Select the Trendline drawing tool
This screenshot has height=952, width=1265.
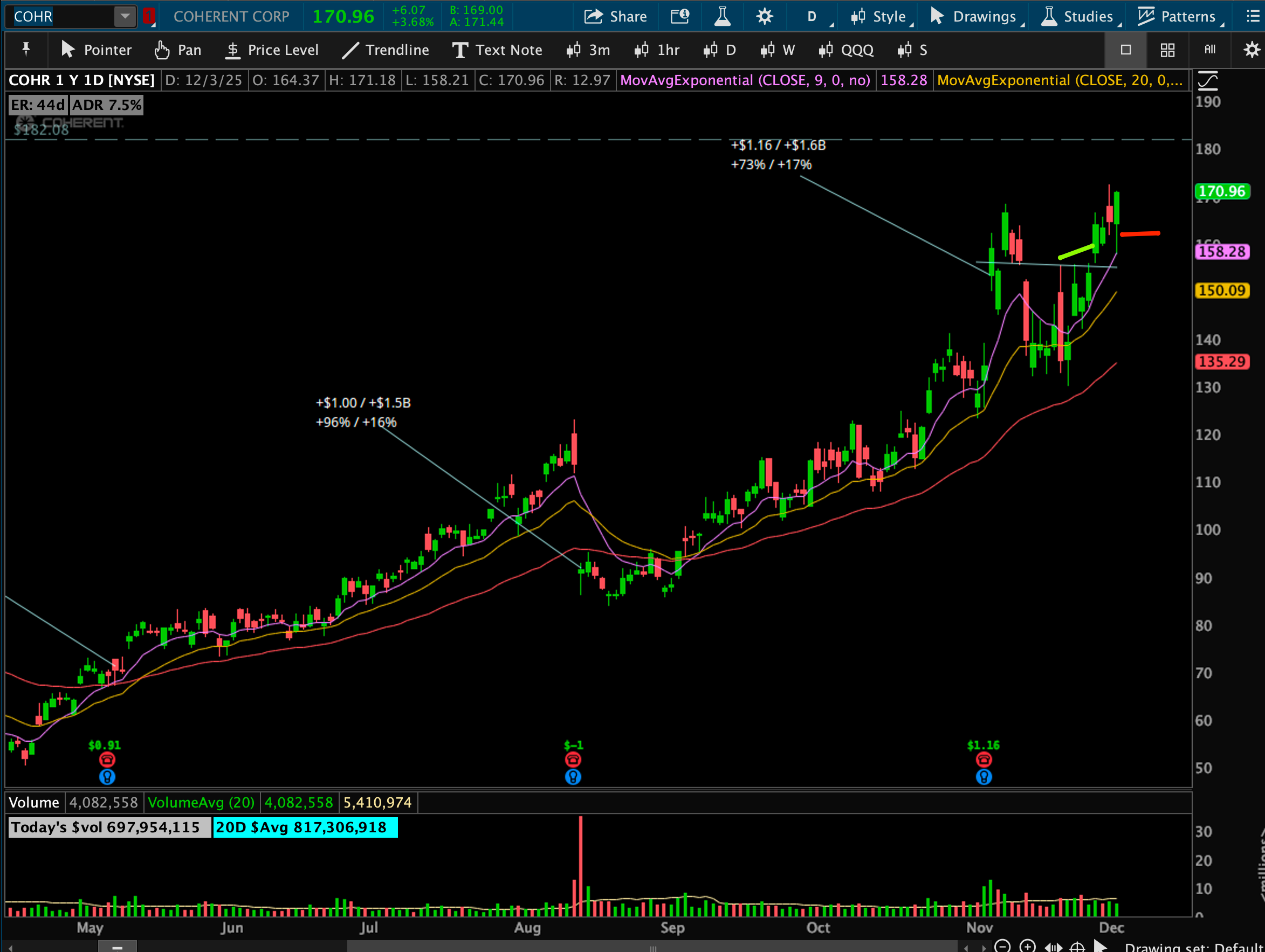point(385,50)
